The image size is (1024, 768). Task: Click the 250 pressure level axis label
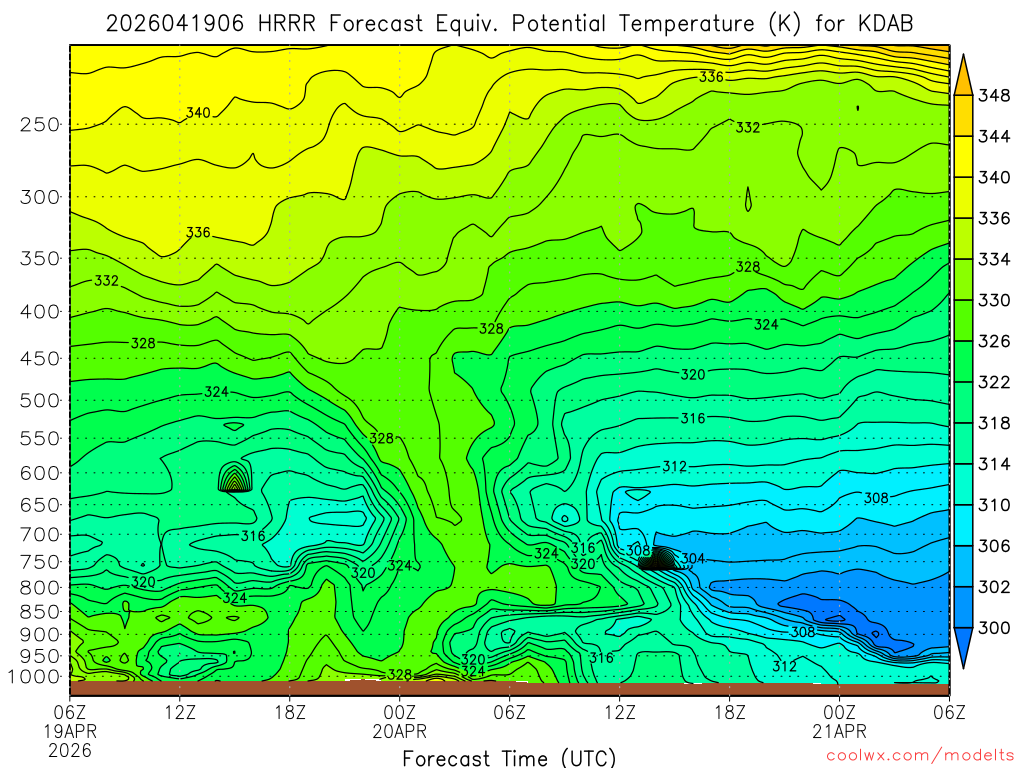[x=40, y=124]
